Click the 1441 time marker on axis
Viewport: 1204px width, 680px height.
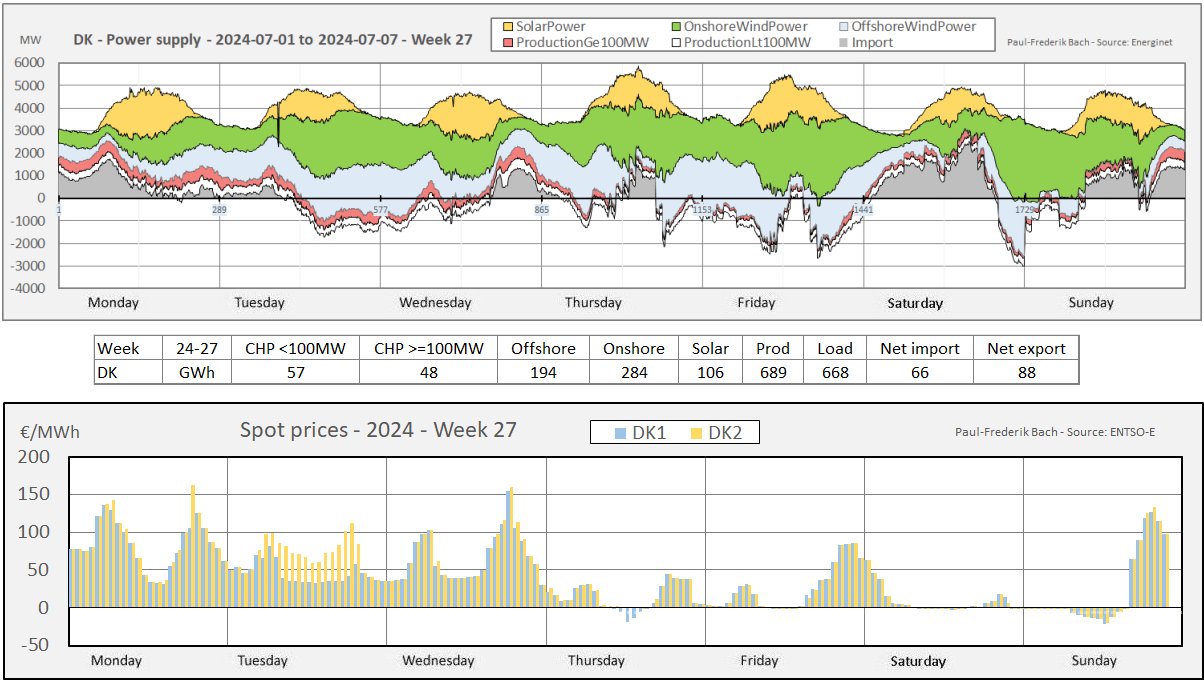[862, 210]
